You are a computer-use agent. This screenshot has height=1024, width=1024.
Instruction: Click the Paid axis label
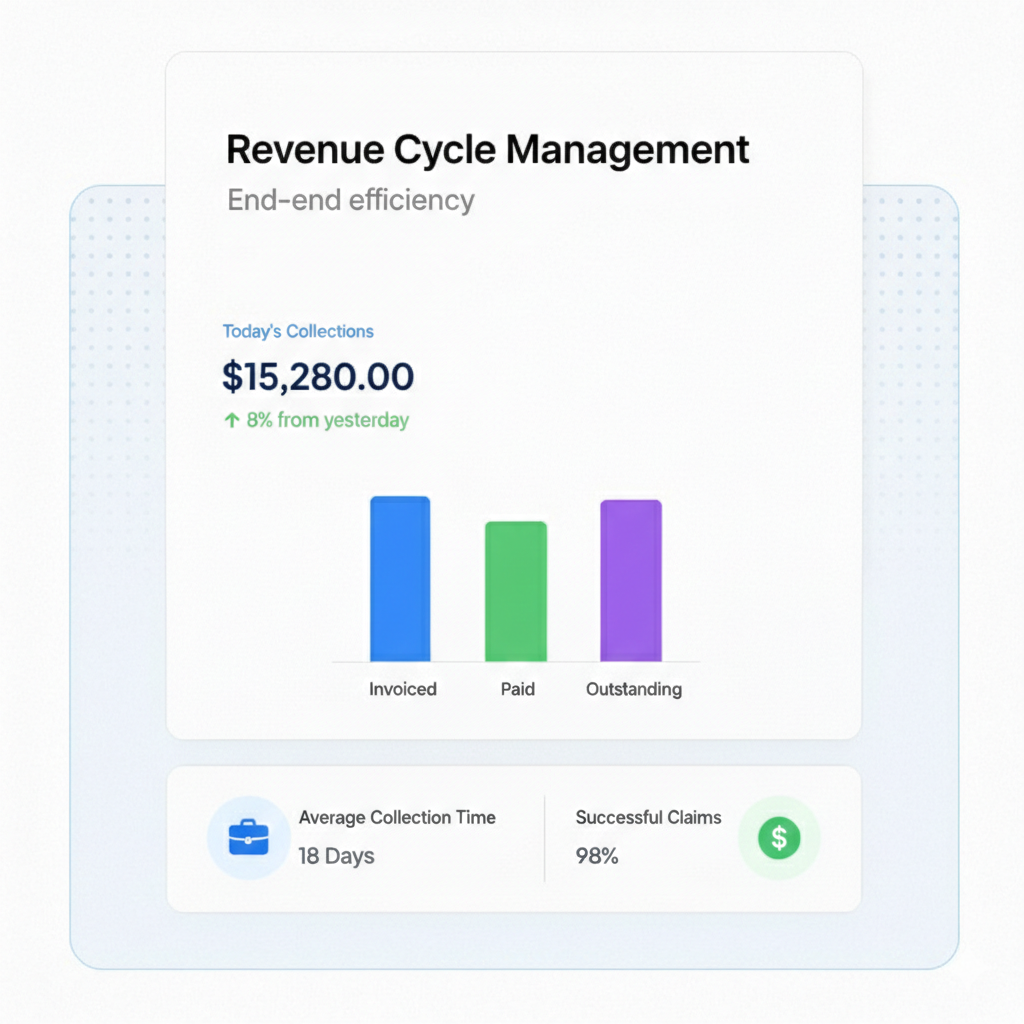click(518, 689)
